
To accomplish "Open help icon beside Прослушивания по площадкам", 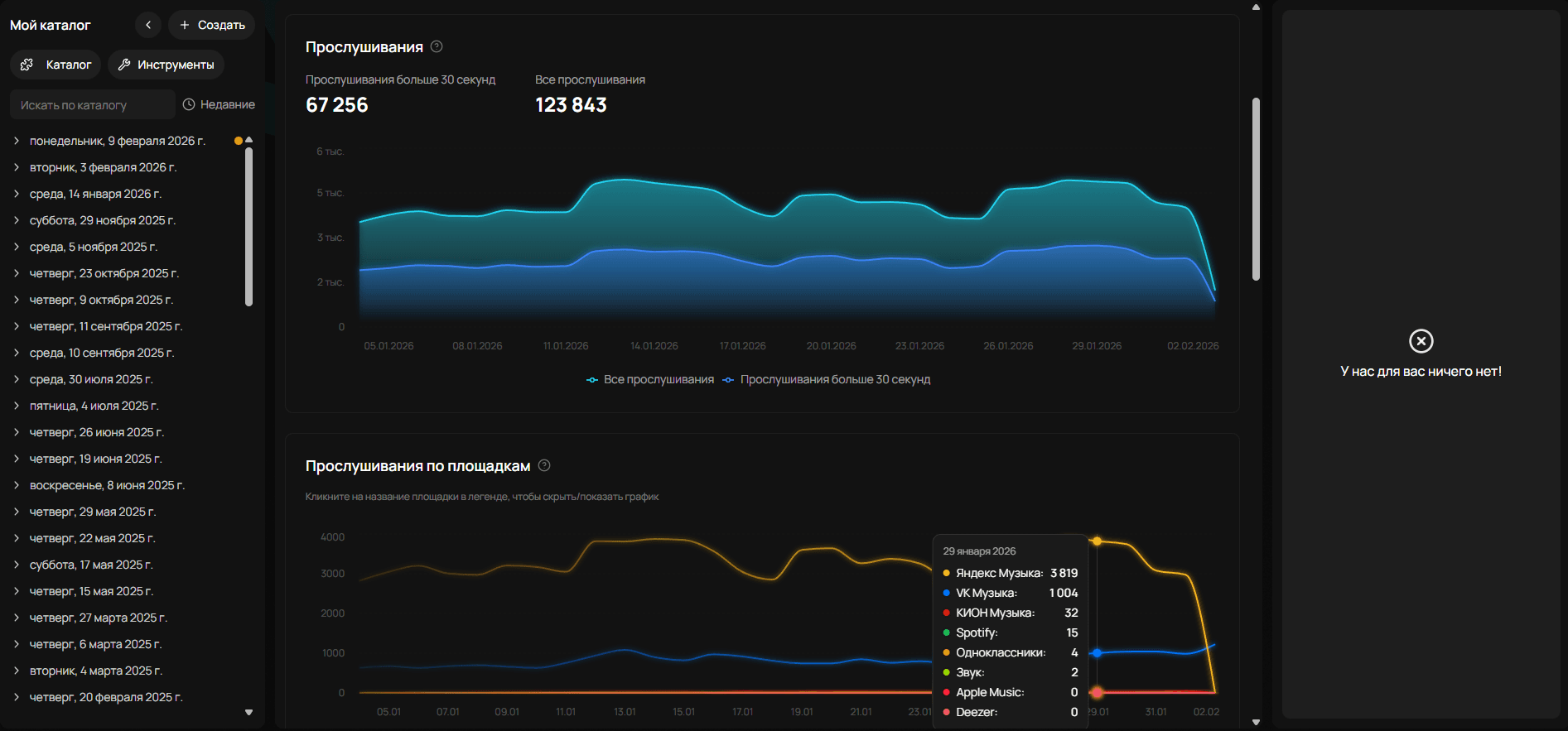I will tap(544, 465).
